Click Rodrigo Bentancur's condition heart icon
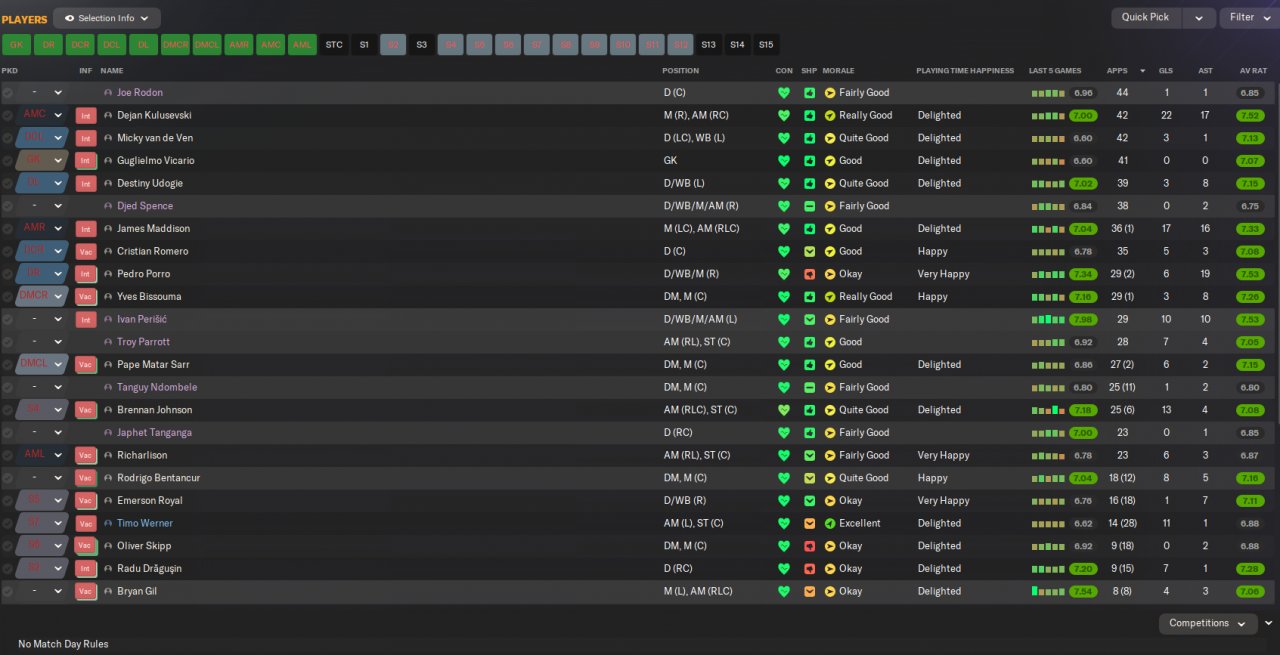This screenshot has height=655, width=1280. click(783, 478)
